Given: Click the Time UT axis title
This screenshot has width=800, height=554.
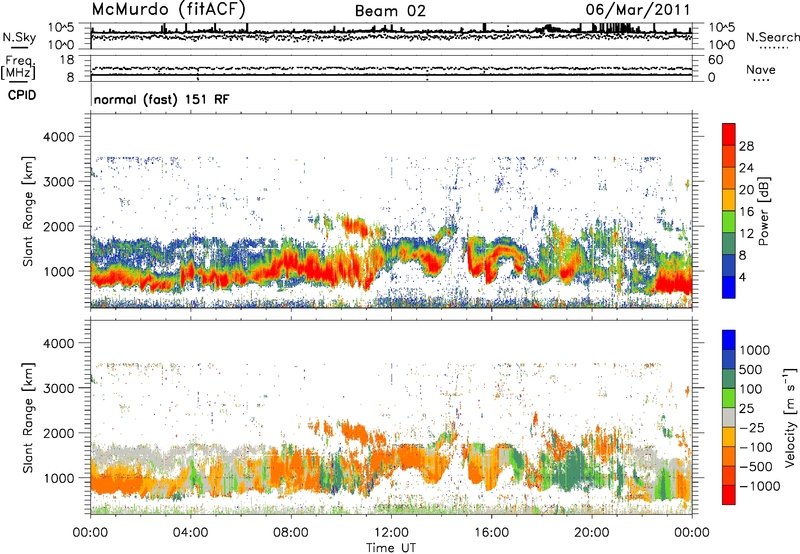Looking at the screenshot, I should pos(391,548).
